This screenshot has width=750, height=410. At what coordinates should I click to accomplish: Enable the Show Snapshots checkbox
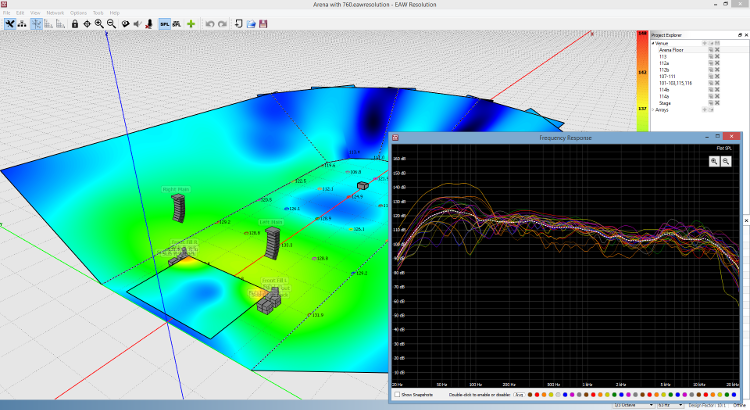click(397, 395)
